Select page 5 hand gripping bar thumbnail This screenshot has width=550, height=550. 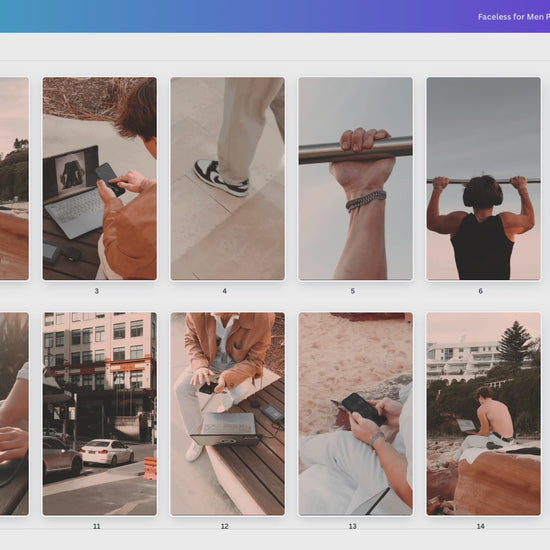(355, 179)
